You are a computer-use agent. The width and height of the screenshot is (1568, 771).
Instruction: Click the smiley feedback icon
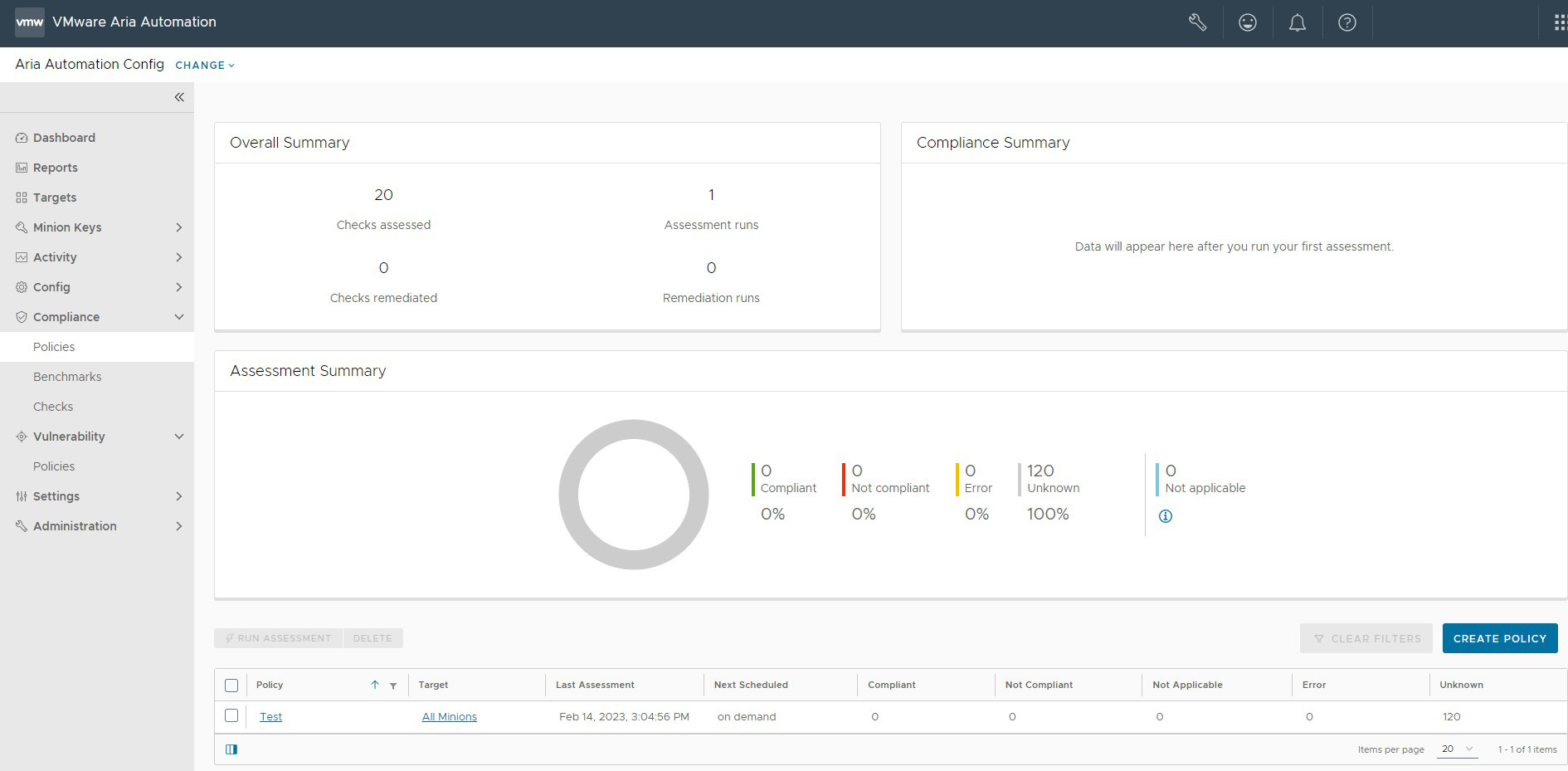tap(1248, 22)
